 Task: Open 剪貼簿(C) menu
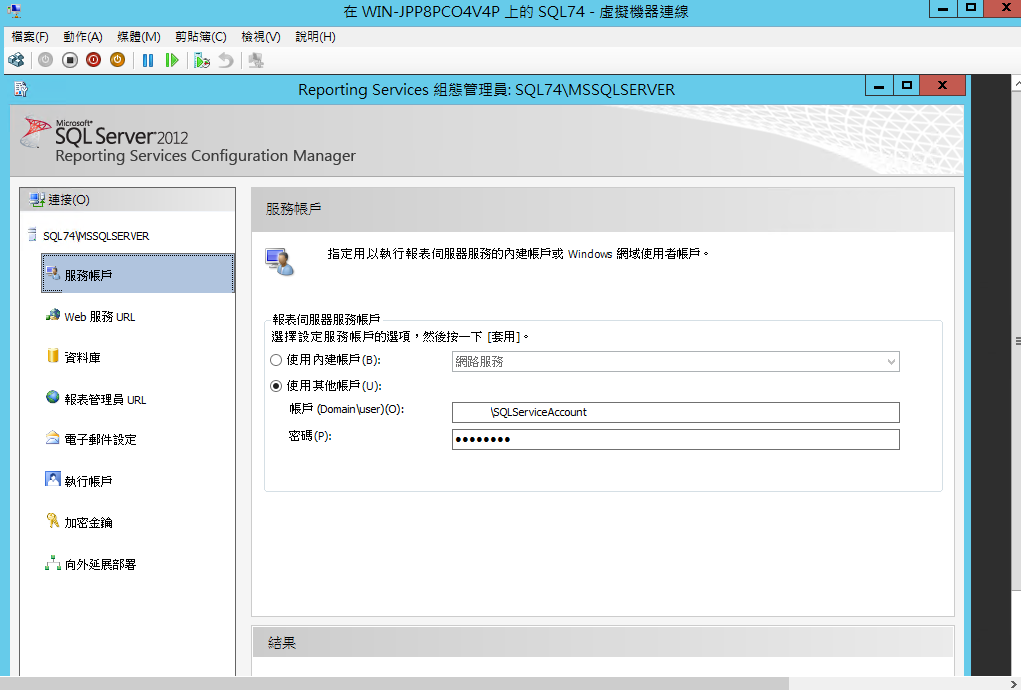click(201, 37)
